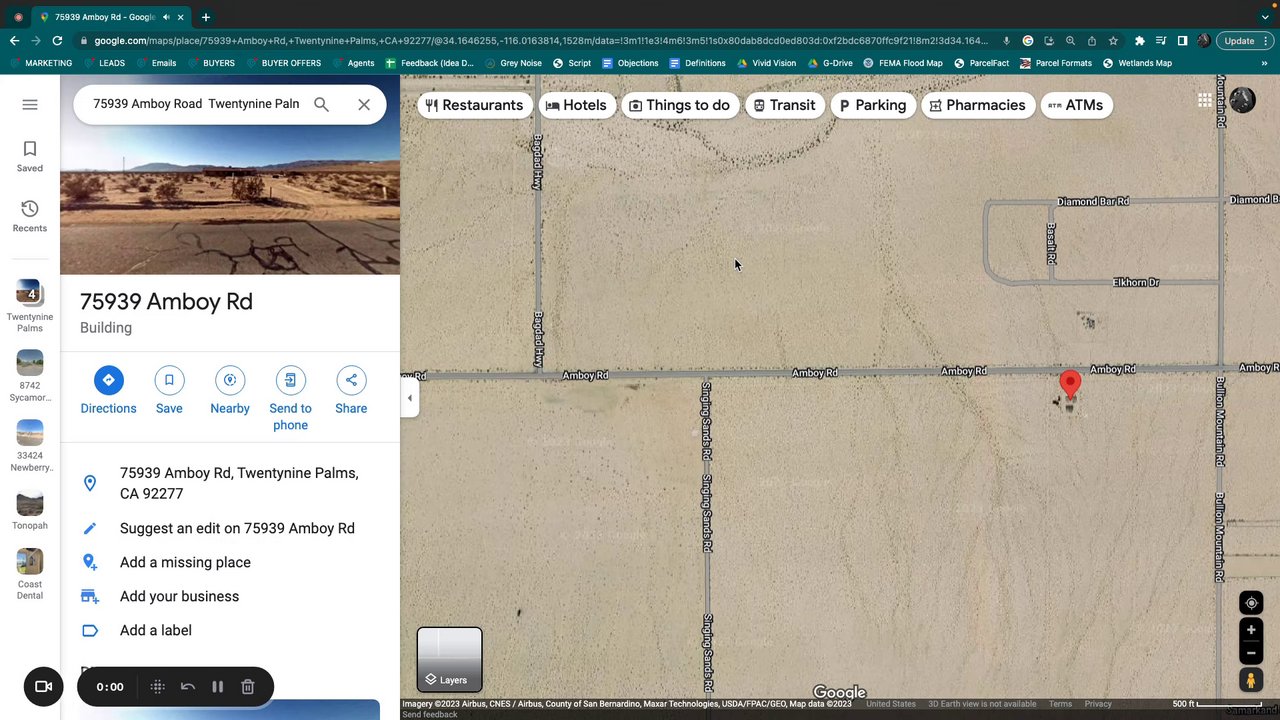
Task: Send this place to phone
Action: click(290, 399)
